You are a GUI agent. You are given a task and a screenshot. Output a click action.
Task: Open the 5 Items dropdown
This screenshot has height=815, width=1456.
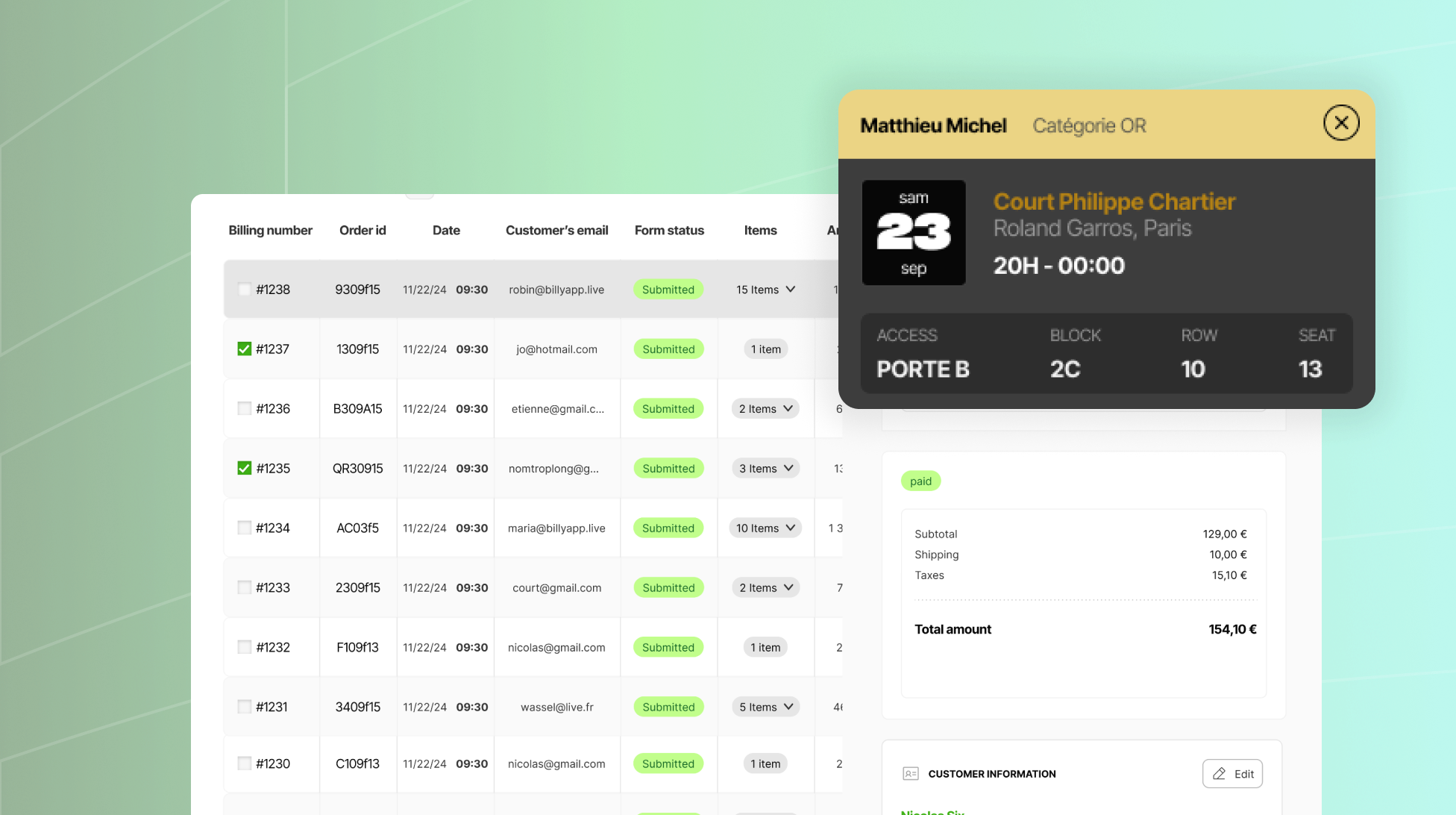[x=765, y=707]
